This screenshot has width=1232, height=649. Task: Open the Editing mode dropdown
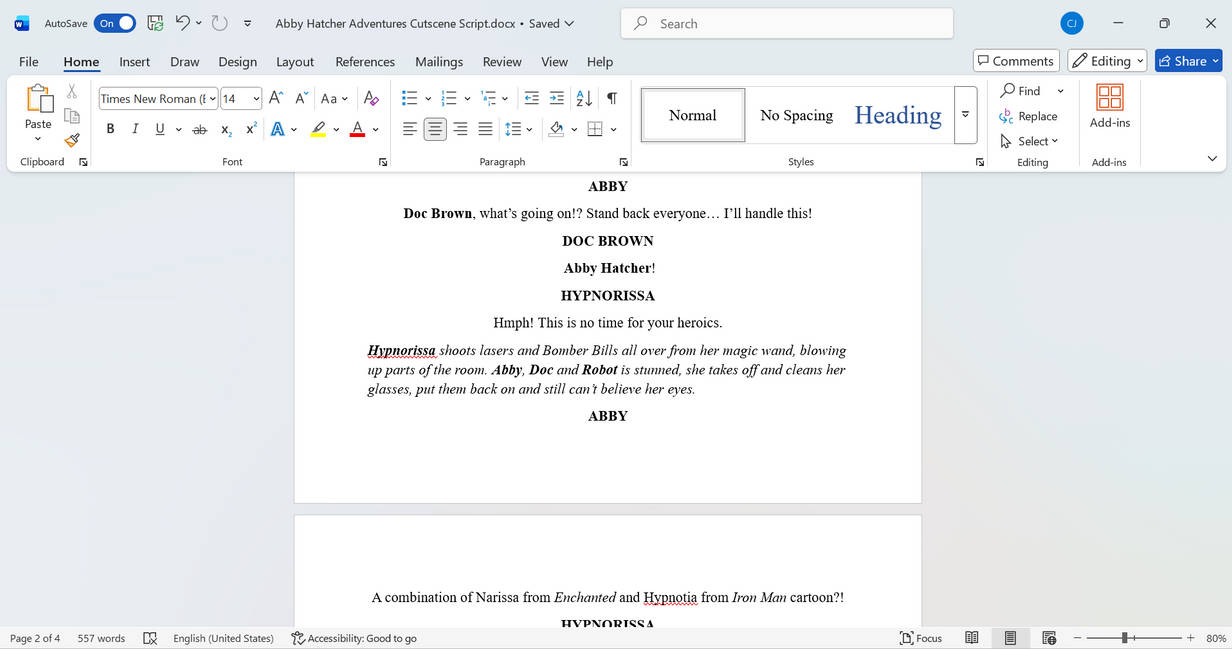(1107, 61)
